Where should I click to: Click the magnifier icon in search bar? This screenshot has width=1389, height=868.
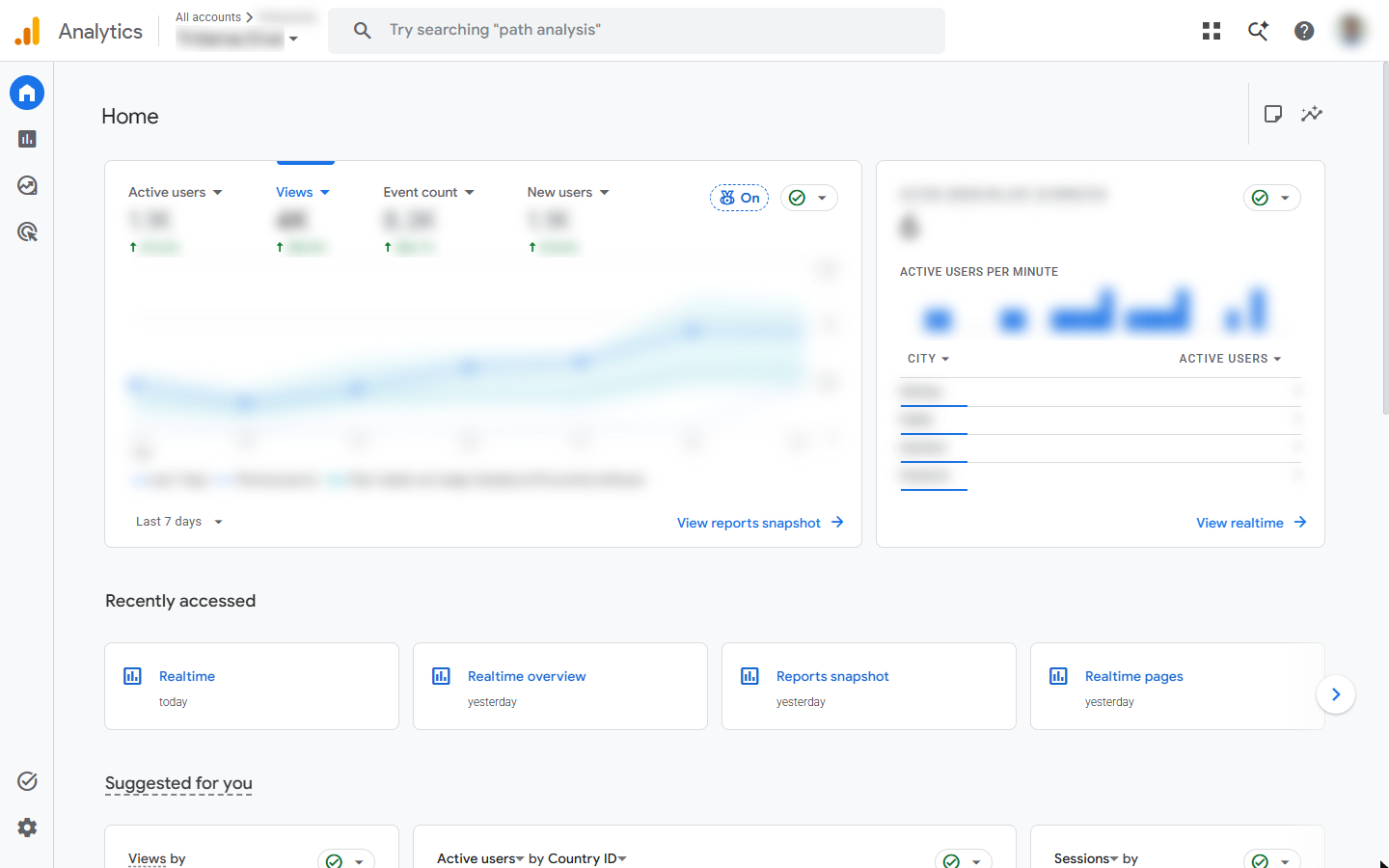pos(363,30)
